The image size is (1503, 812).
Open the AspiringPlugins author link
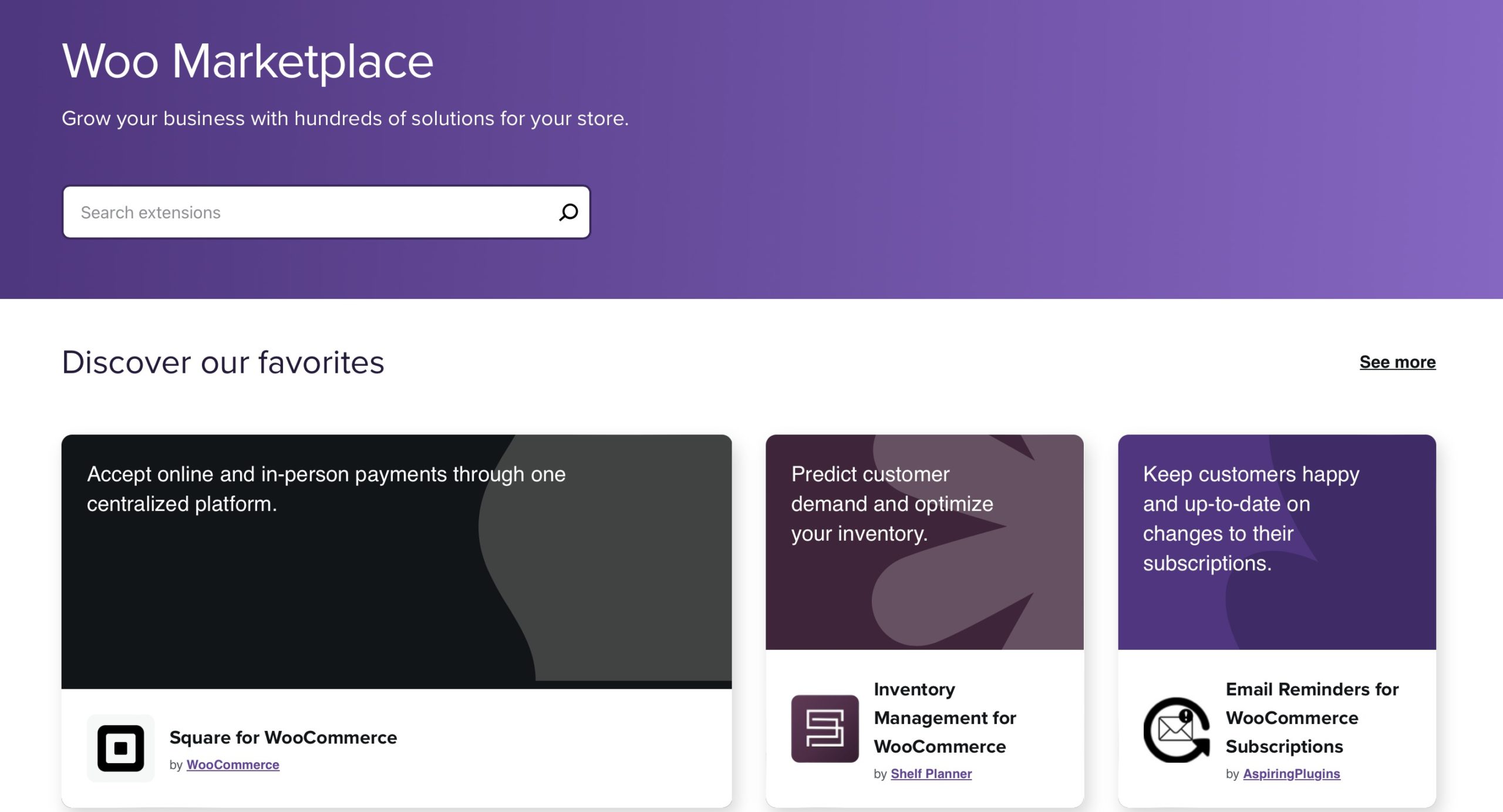click(1291, 773)
